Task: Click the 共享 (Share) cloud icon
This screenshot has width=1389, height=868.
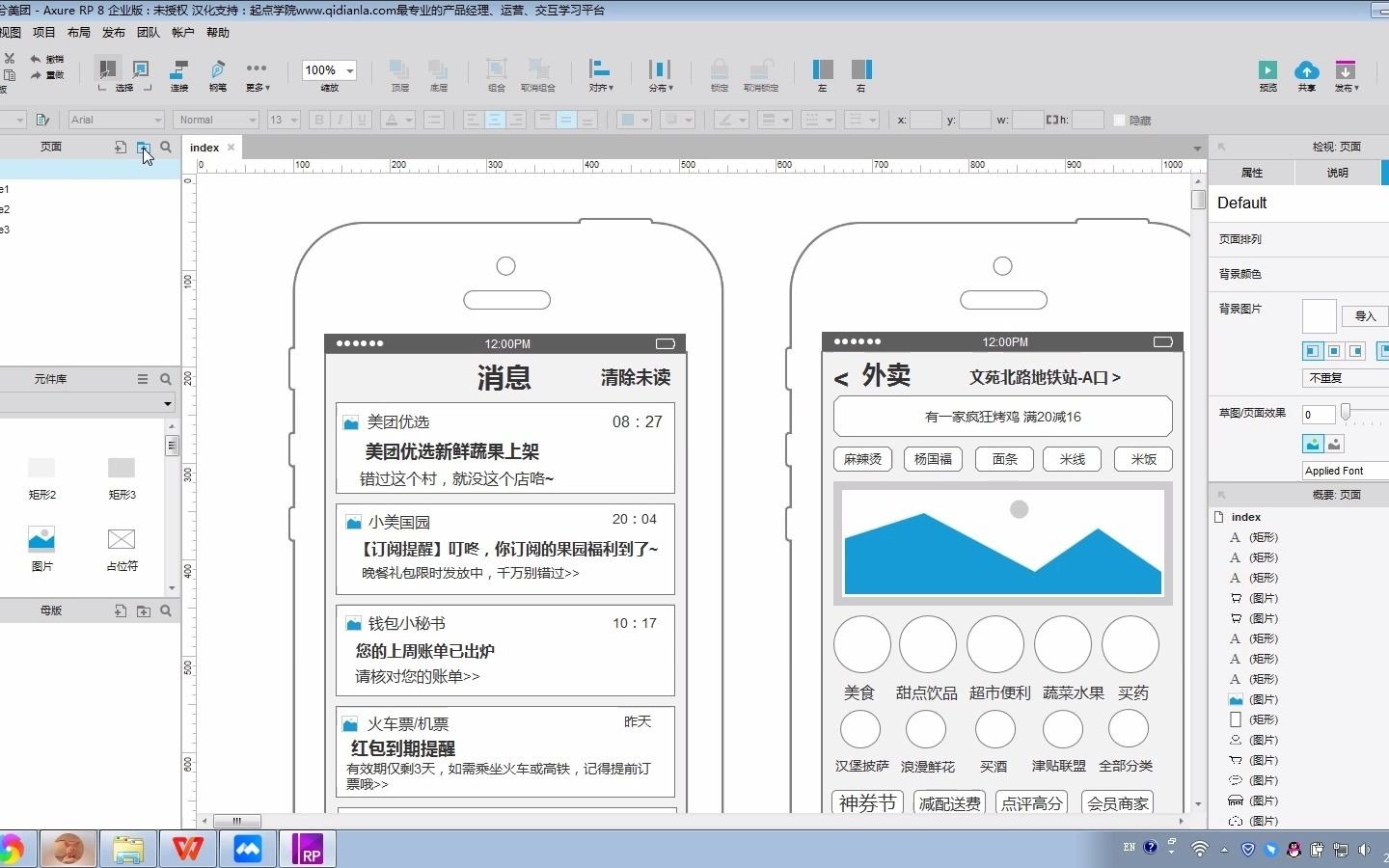Action: click(x=1307, y=72)
